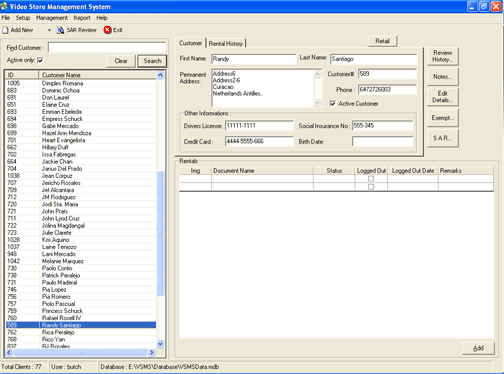Click the red Exit icon

pyautogui.click(x=107, y=30)
